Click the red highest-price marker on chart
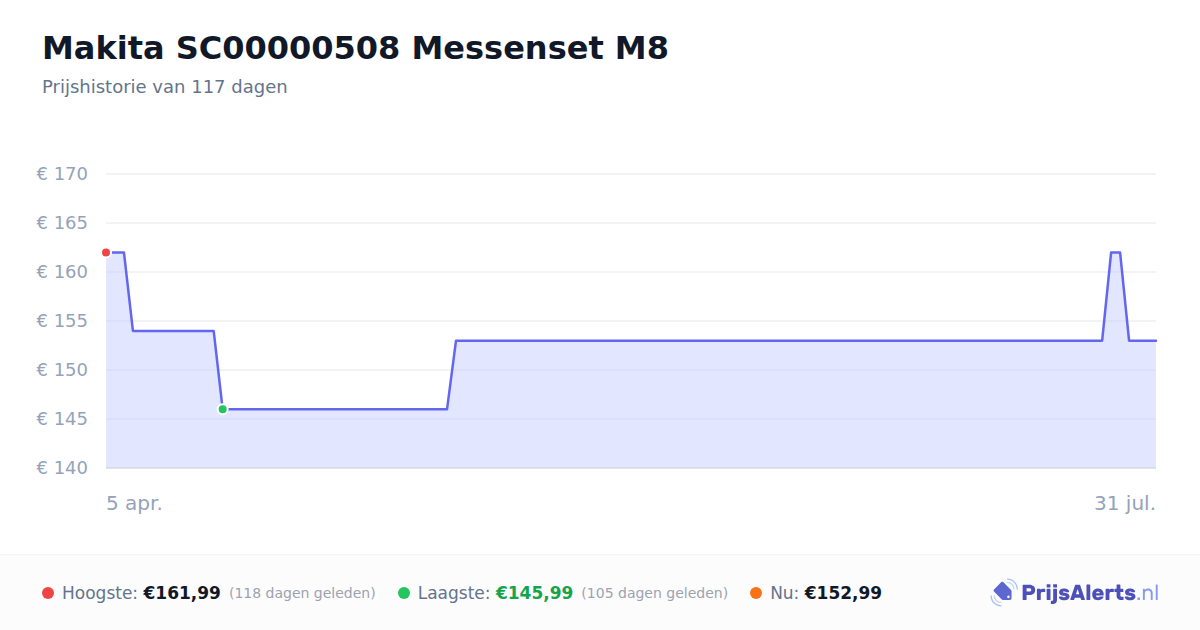 click(x=106, y=252)
